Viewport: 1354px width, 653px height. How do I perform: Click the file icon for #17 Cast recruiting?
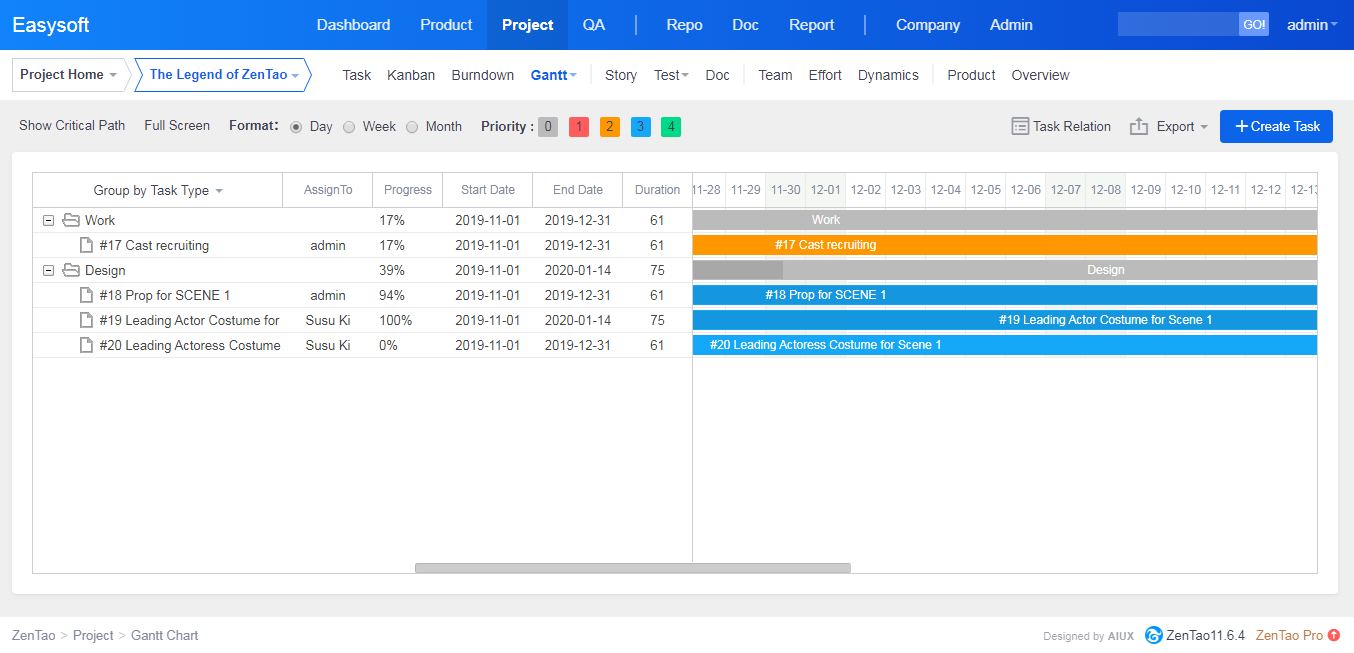click(86, 245)
